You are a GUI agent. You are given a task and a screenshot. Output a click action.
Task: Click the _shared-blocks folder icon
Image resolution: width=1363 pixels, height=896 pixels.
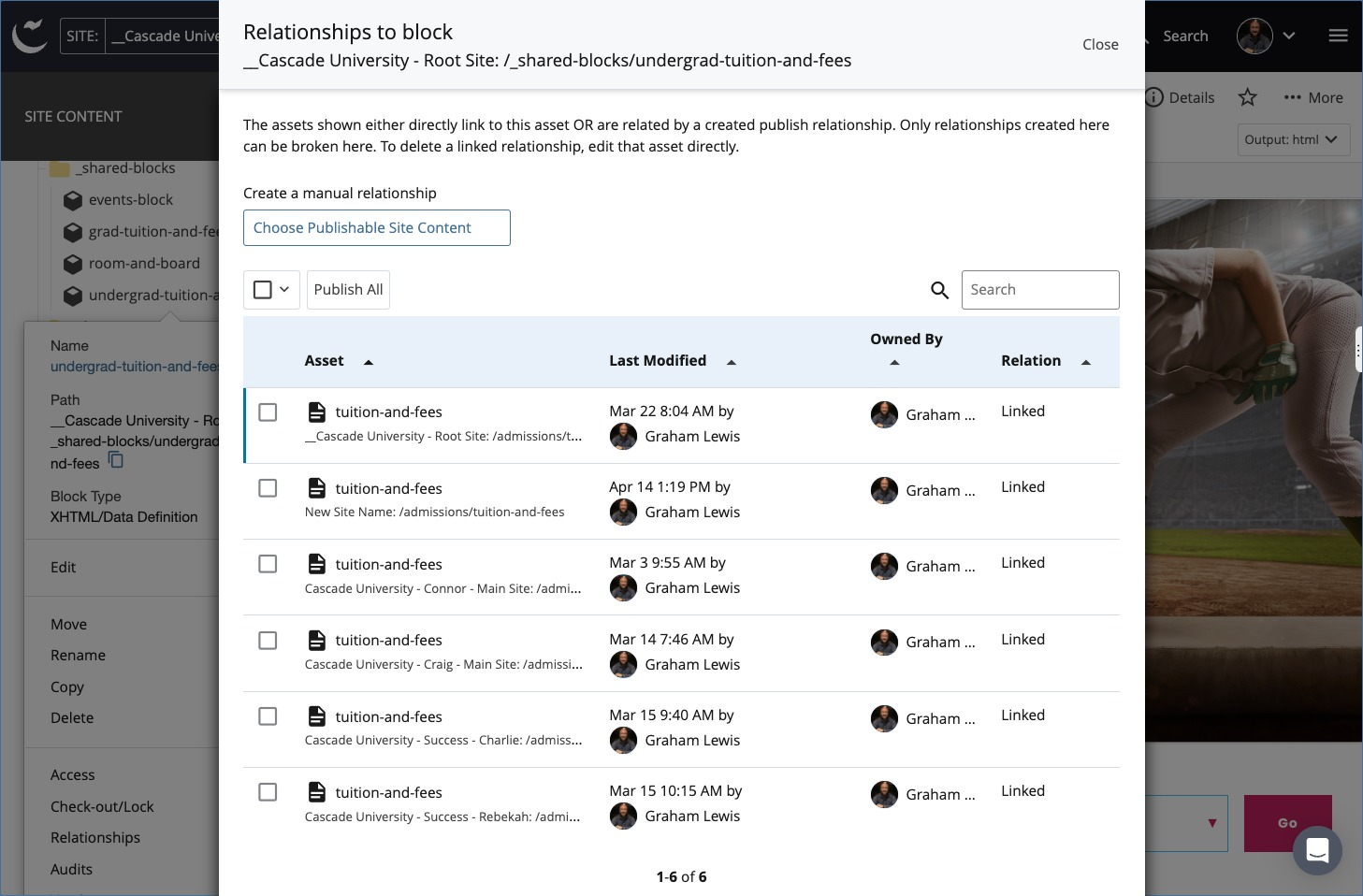(60, 168)
